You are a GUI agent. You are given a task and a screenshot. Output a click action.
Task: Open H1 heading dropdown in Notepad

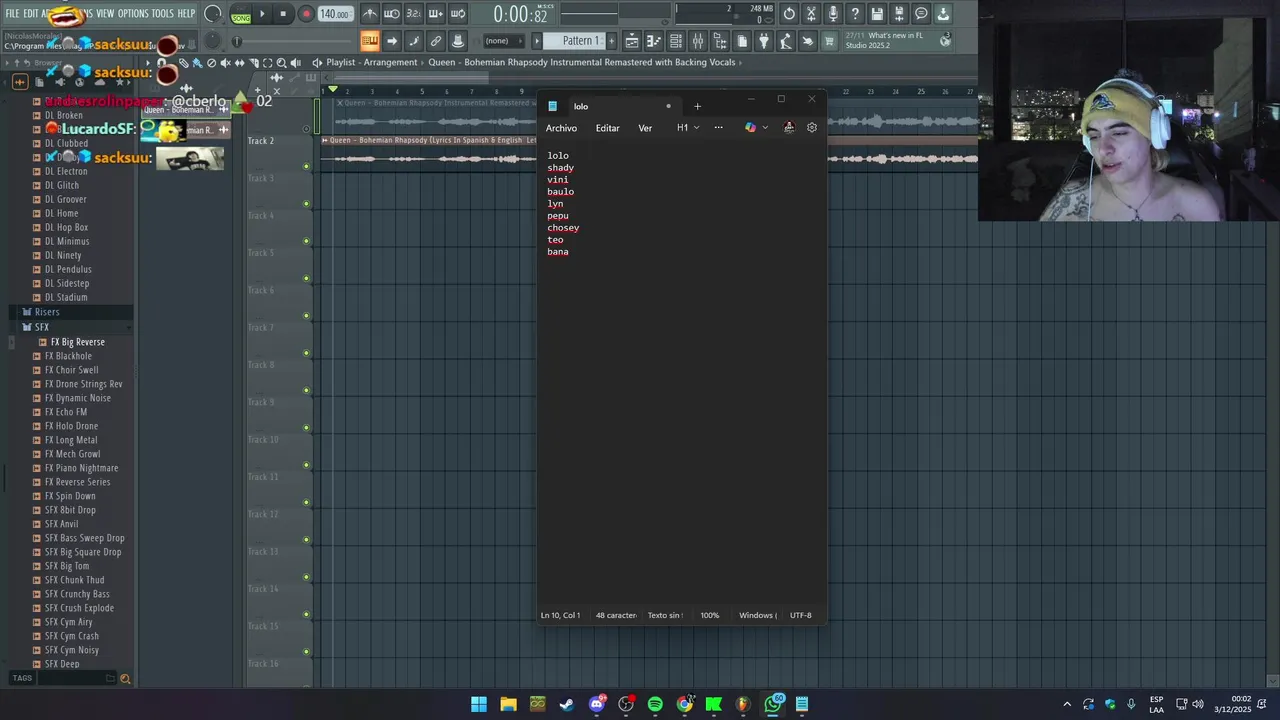[x=688, y=128]
